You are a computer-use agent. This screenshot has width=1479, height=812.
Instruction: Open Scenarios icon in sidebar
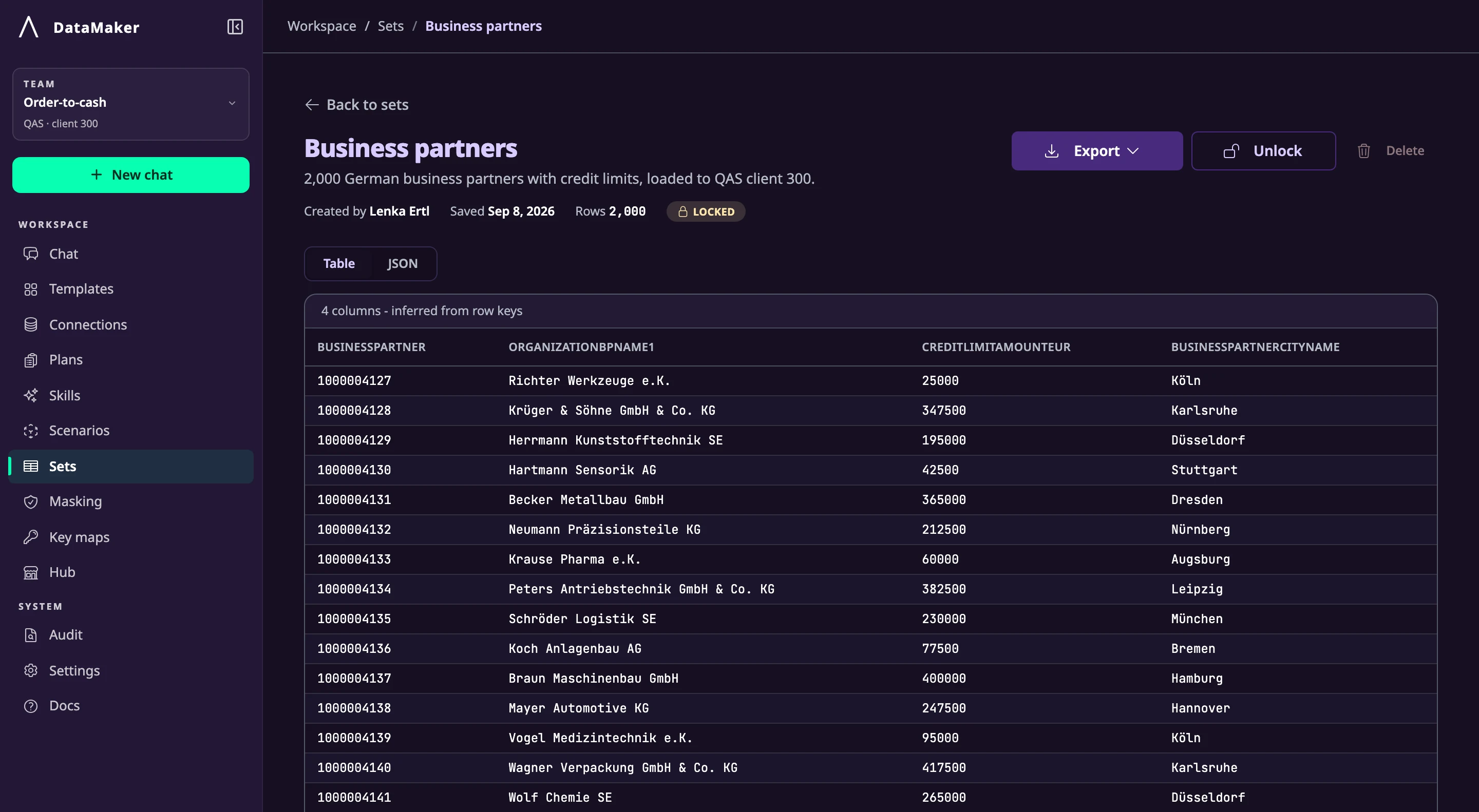tap(31, 431)
